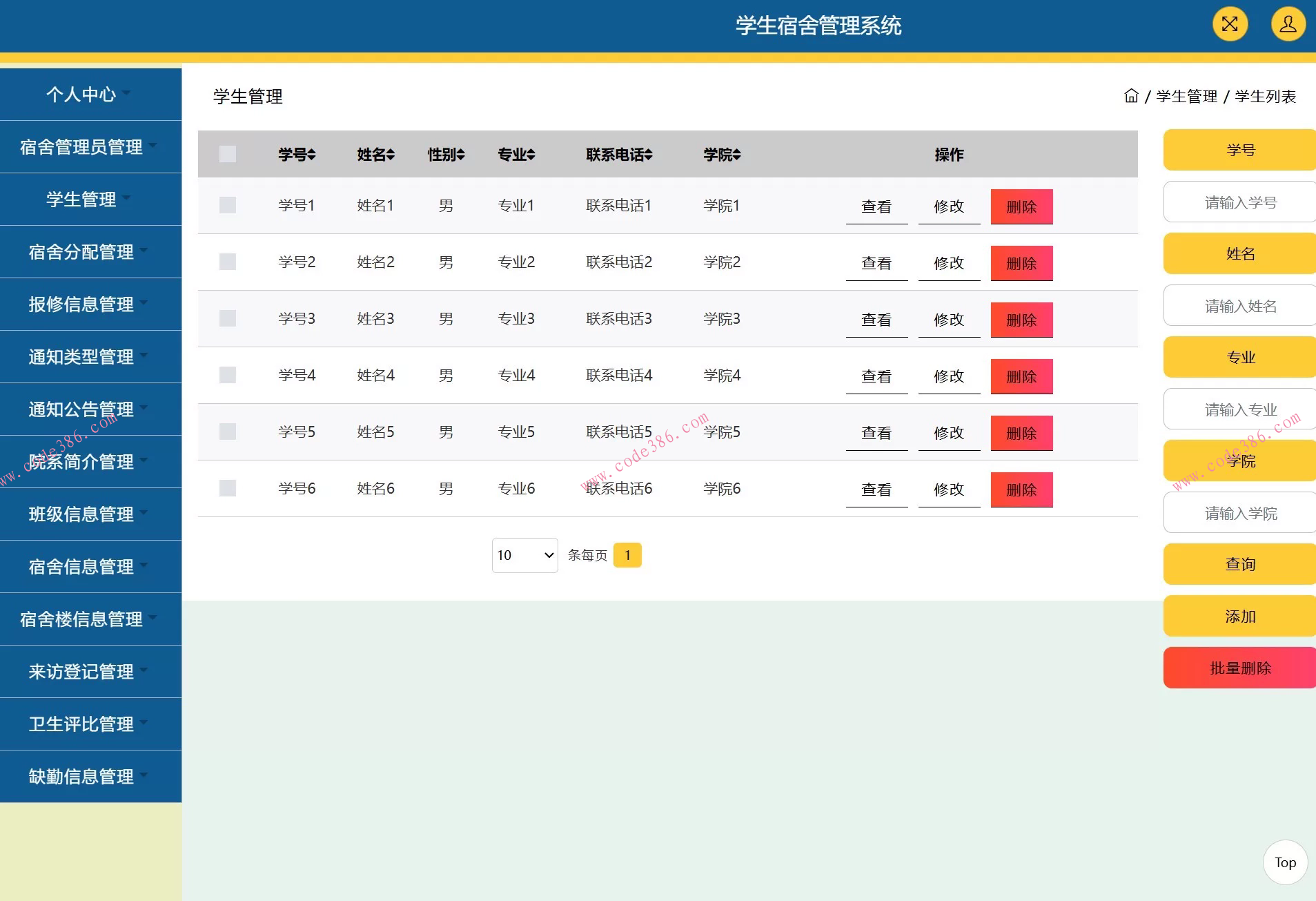Select 个人中心 in the sidebar
1316x901 pixels.
tap(83, 94)
